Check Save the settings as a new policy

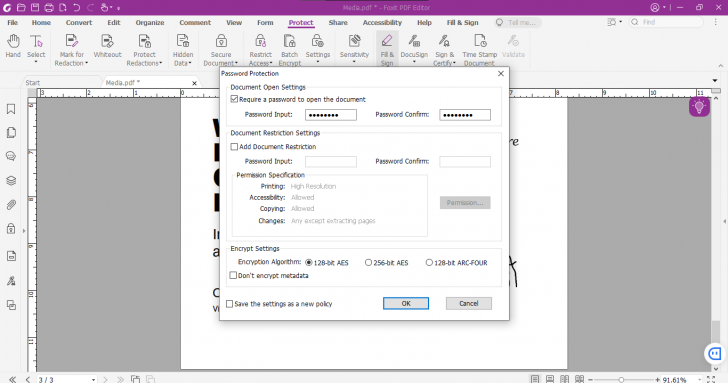coord(229,304)
